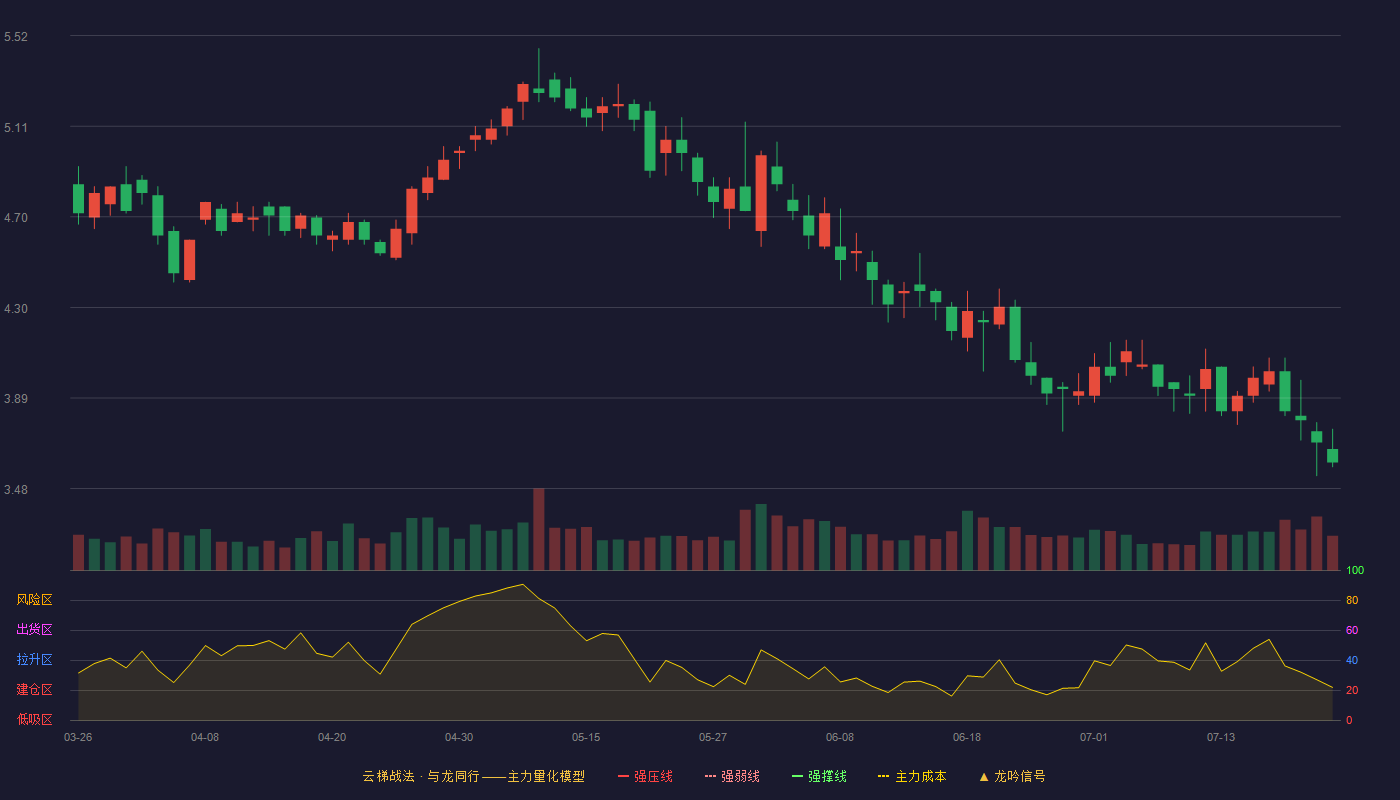Viewport: 1400px width, 800px height.
Task: Click the green dash icon beside 强撑线
Action: 798,776
